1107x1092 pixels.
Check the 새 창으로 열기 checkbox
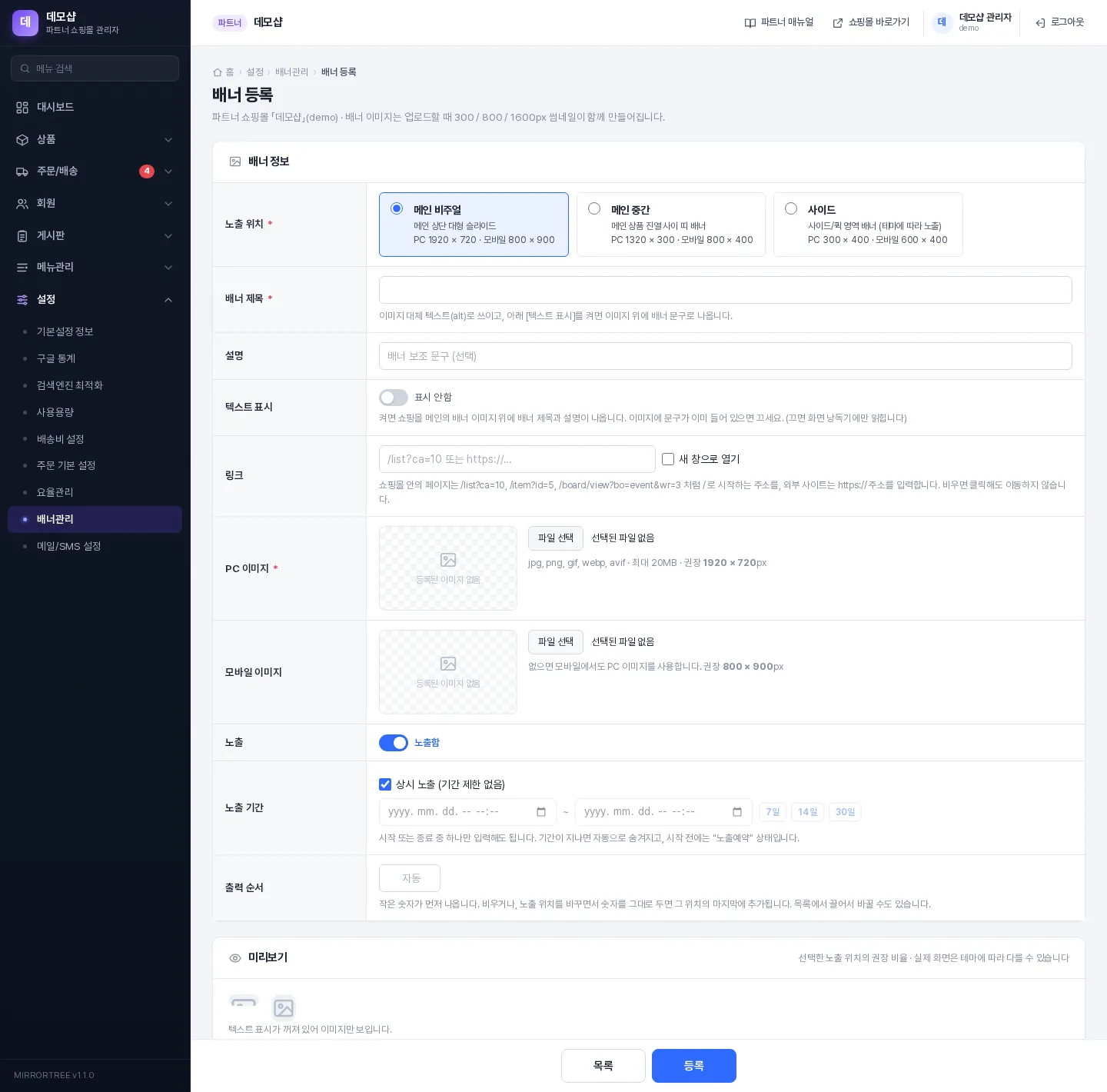[x=668, y=459]
